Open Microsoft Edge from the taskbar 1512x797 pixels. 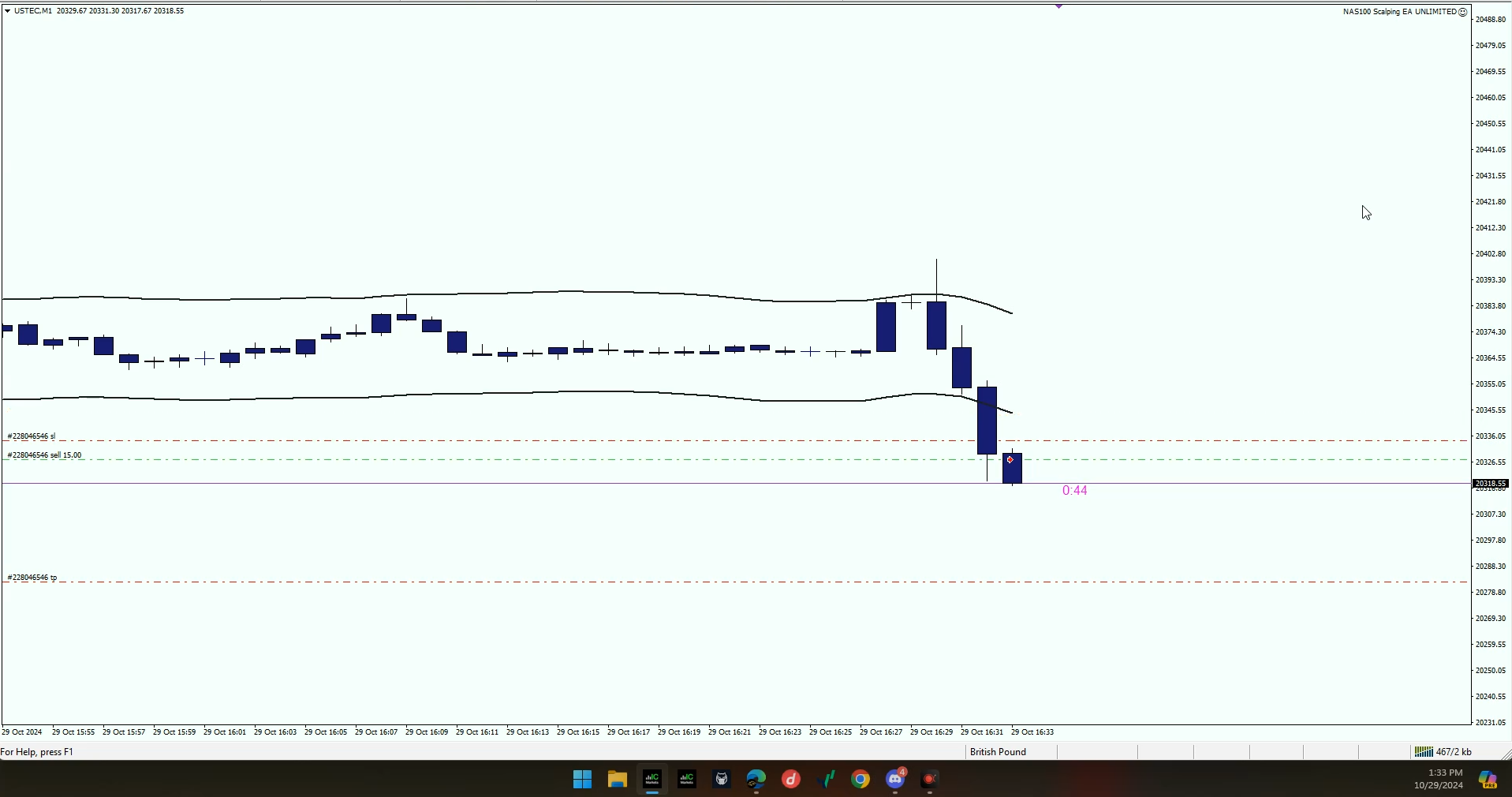[x=756, y=780]
